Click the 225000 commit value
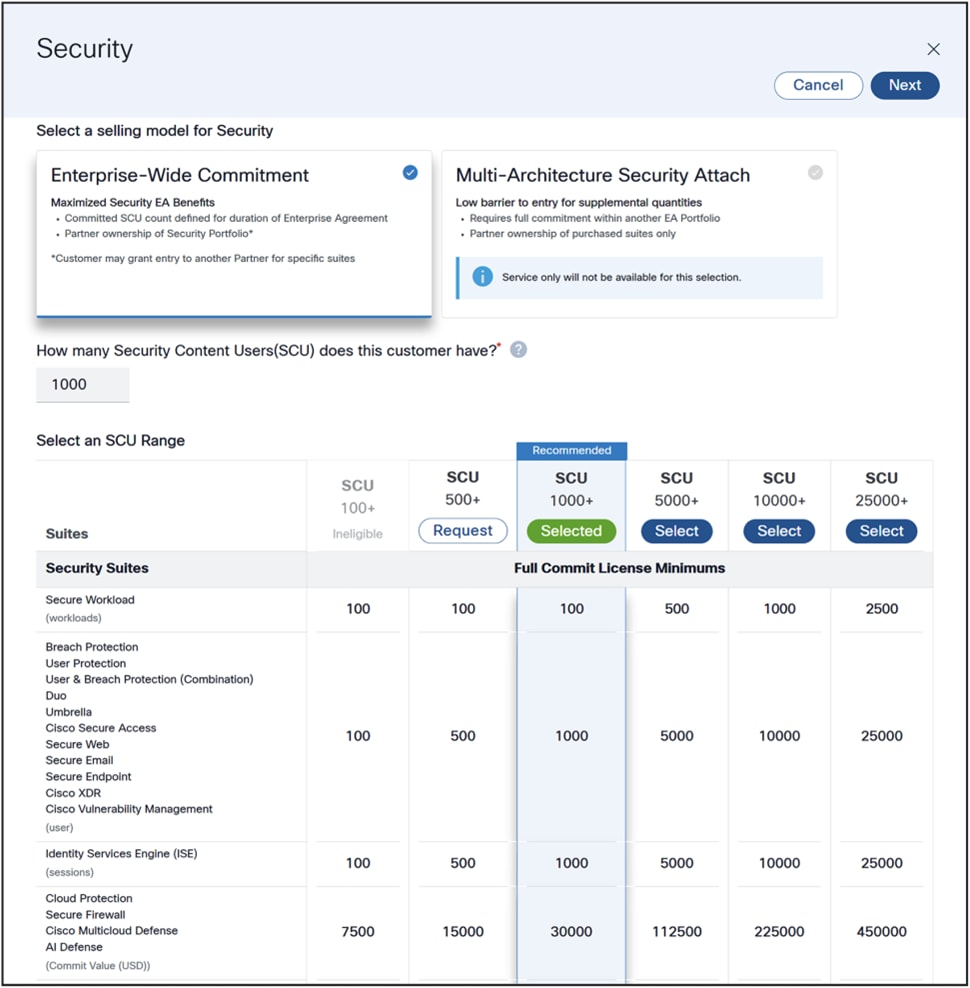This screenshot has width=970, height=988. point(779,931)
